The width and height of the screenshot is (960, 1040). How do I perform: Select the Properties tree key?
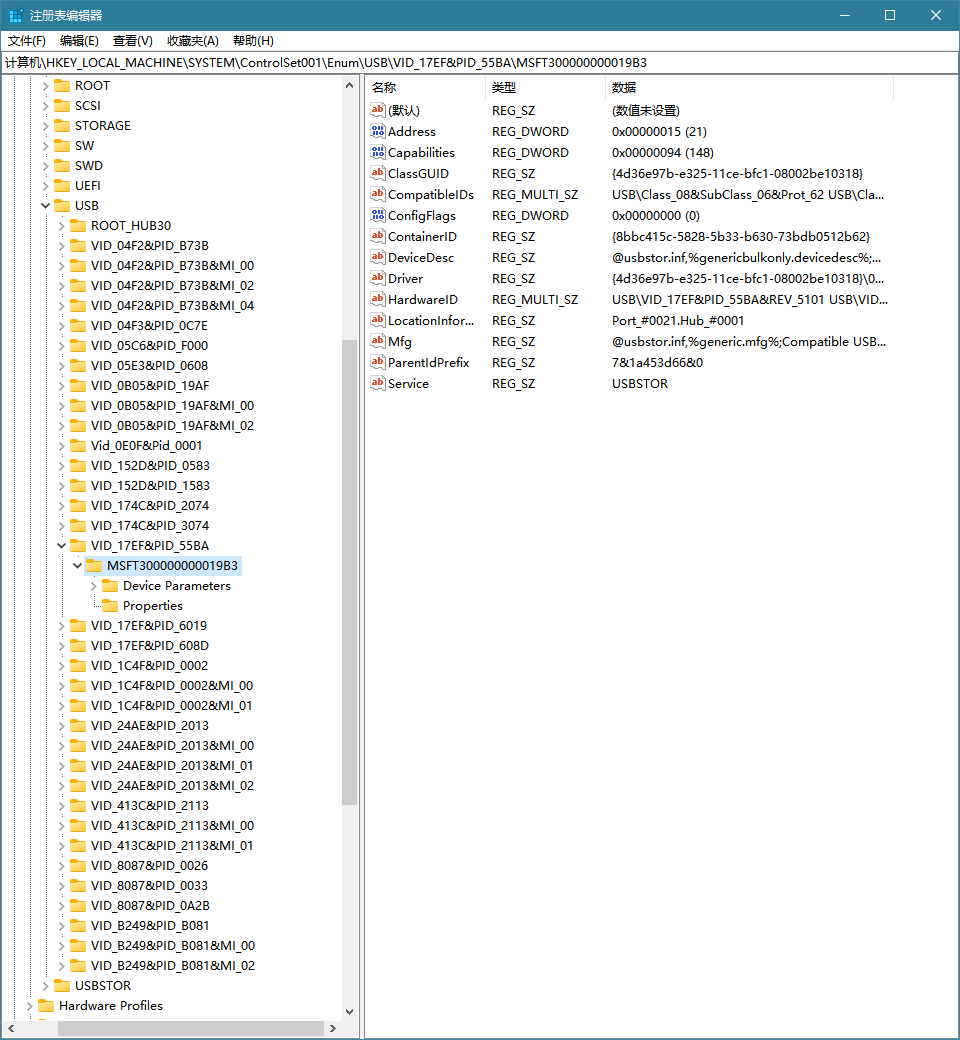[152, 605]
